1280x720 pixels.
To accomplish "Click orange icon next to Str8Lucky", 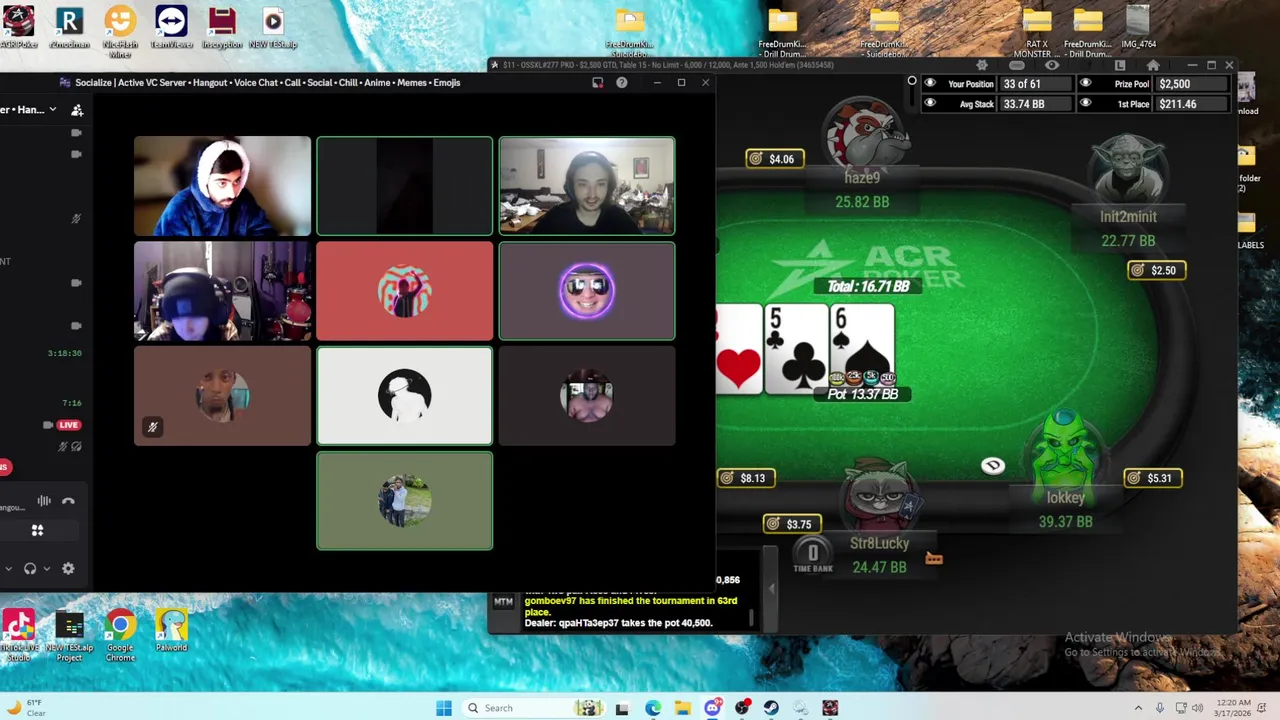I will [x=933, y=559].
